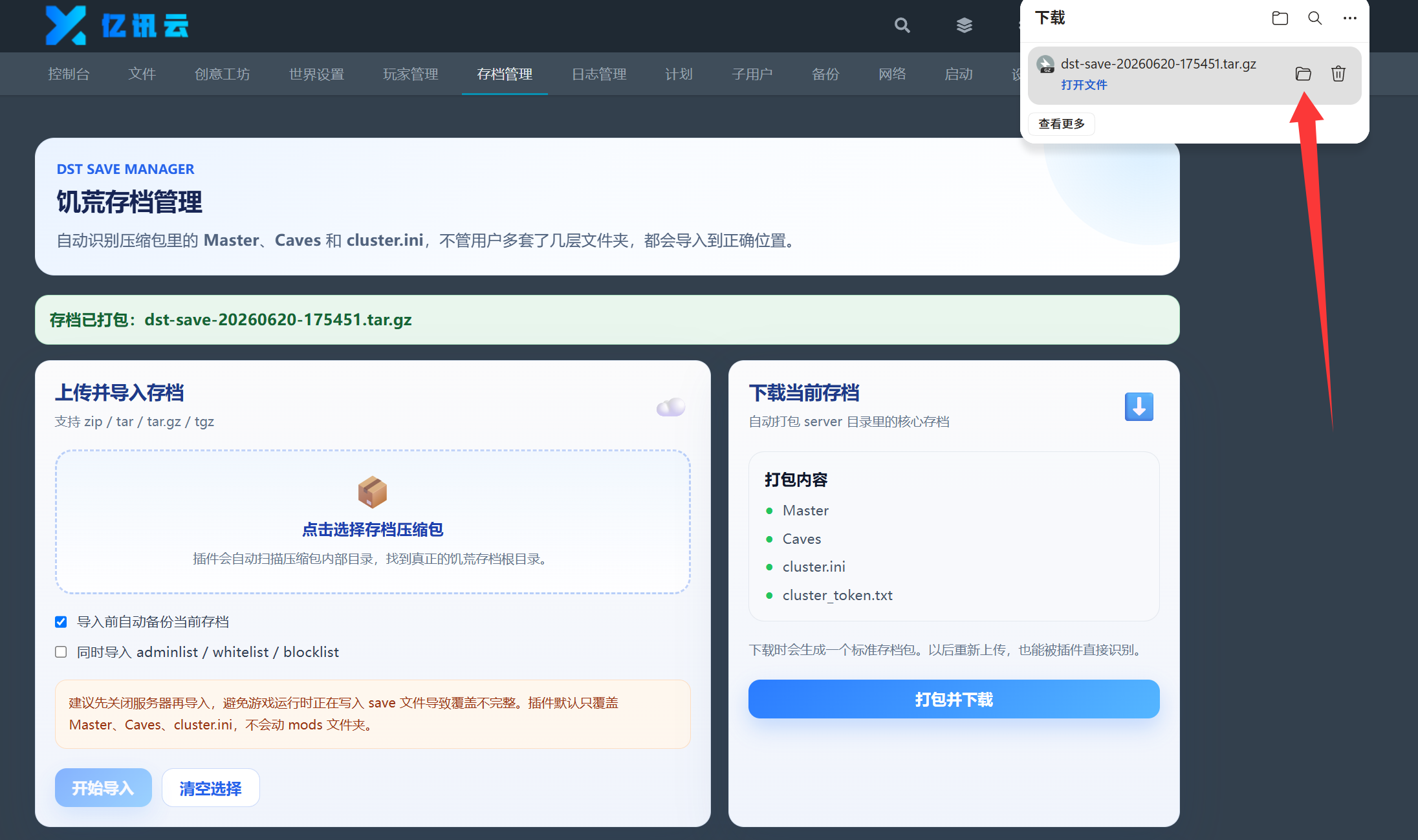Screen dimensions: 1418x840
Task: Select the 存档管理 tab
Action: [505, 74]
